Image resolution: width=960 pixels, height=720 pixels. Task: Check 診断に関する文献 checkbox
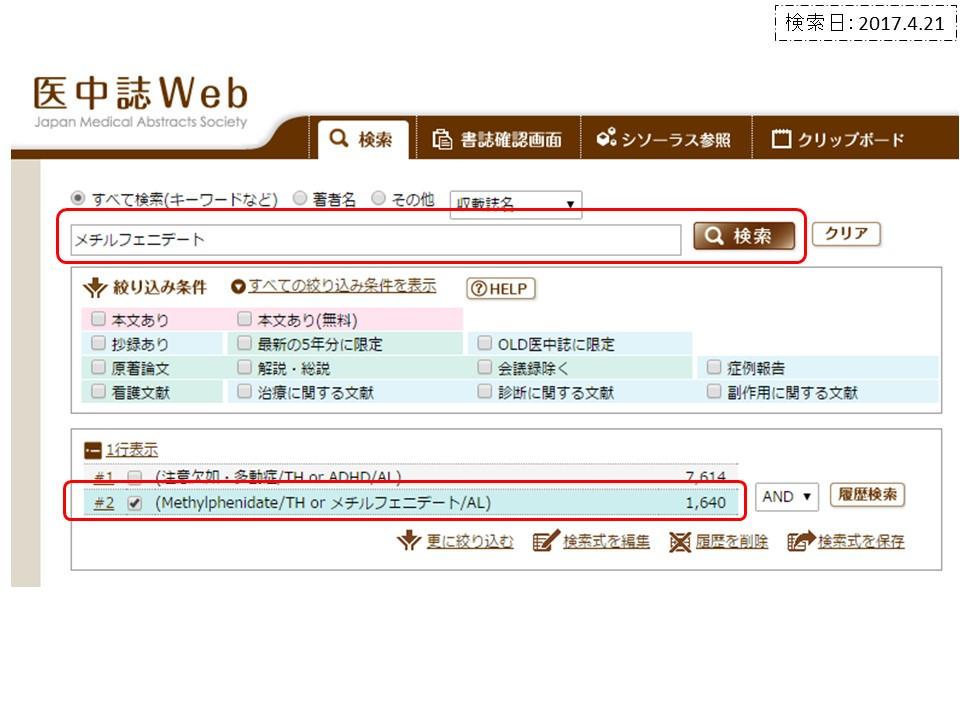484,391
